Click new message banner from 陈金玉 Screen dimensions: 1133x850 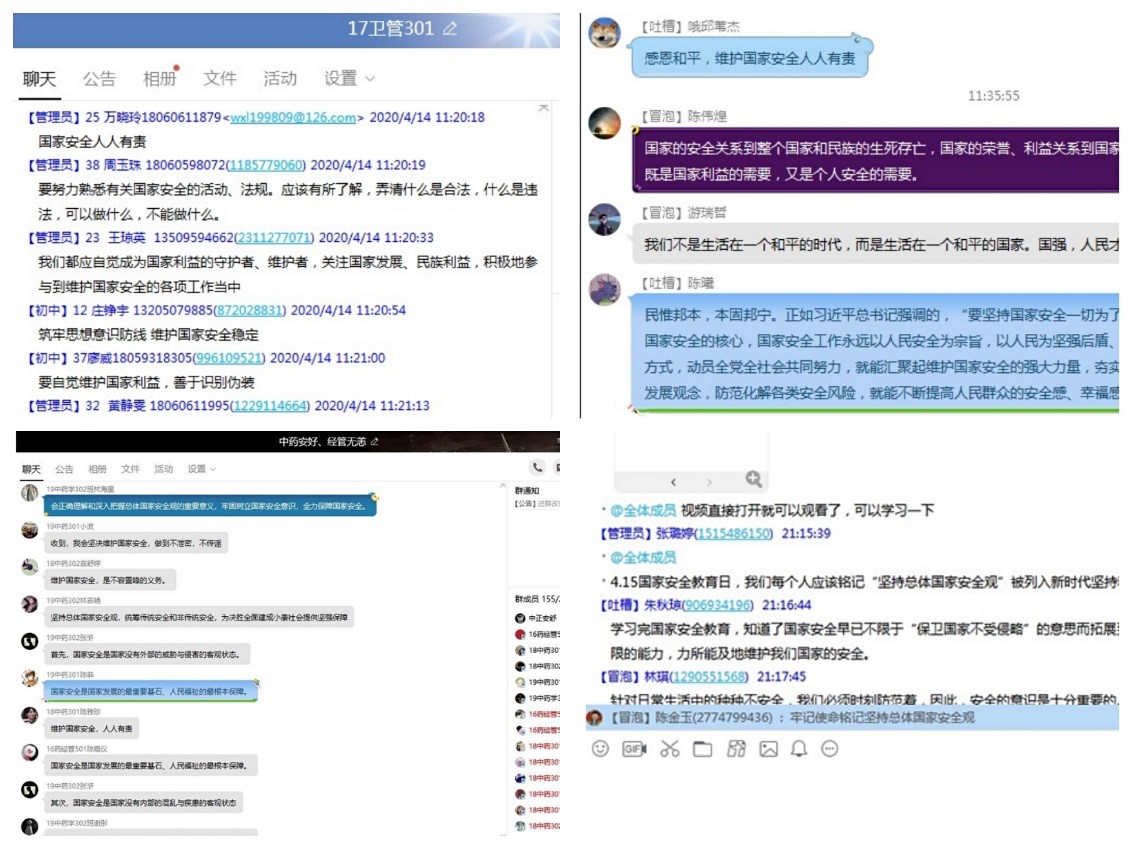click(x=850, y=718)
